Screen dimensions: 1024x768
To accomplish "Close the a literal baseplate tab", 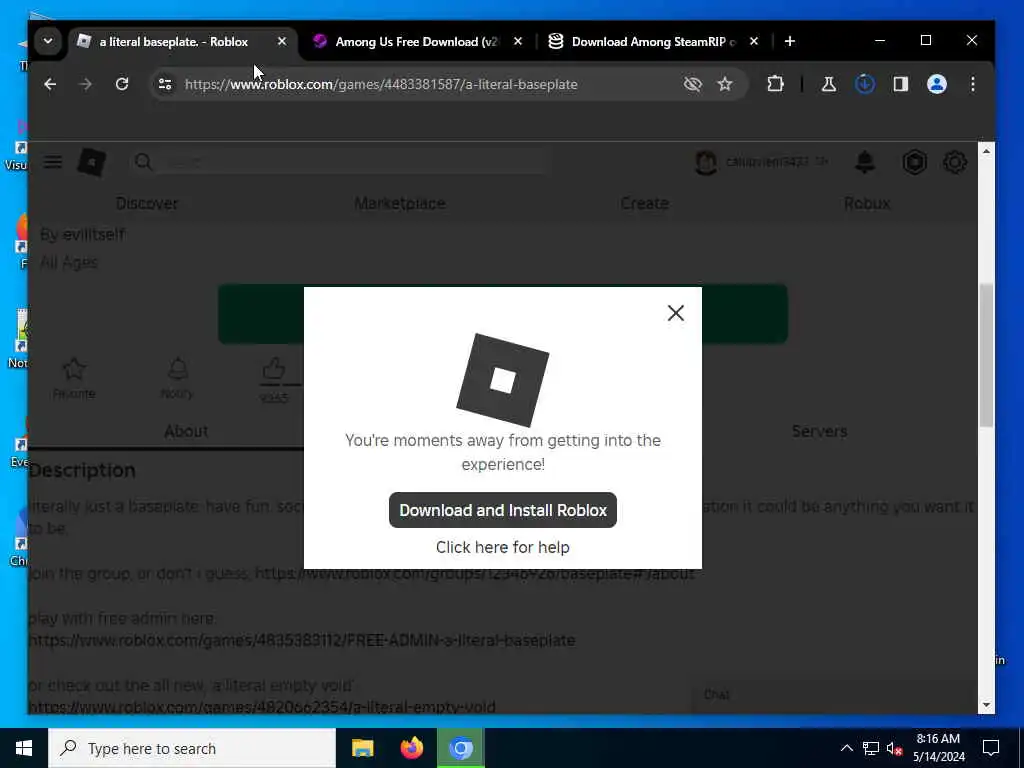I will coord(281,41).
